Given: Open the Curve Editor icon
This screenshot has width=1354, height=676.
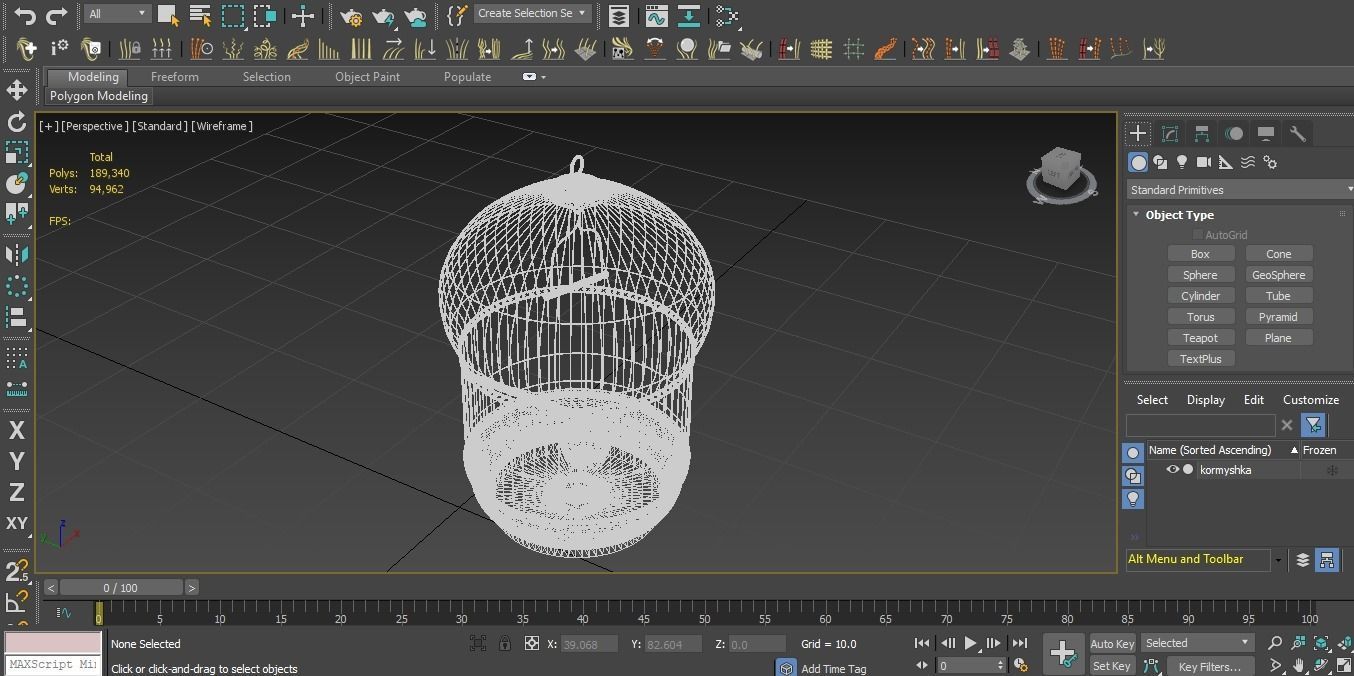Looking at the screenshot, I should pos(656,15).
